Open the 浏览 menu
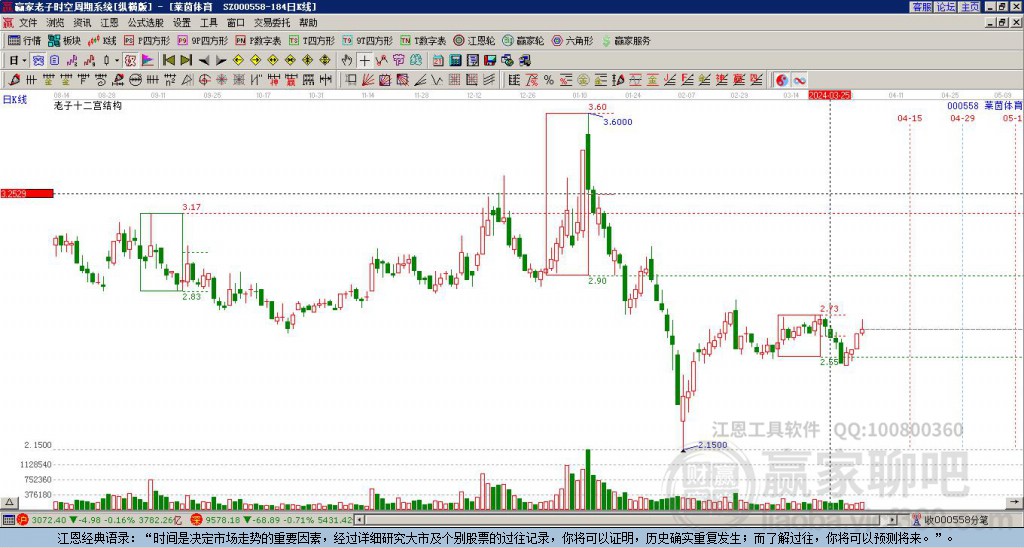Viewport: 1024px width, 548px height. 56,23
